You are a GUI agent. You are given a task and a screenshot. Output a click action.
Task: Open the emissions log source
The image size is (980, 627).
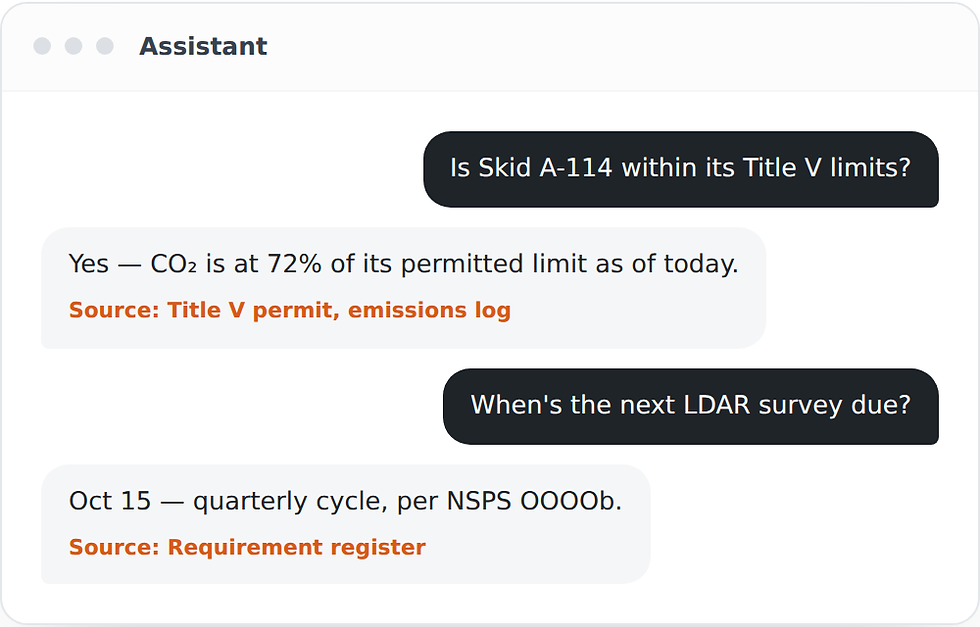(429, 310)
